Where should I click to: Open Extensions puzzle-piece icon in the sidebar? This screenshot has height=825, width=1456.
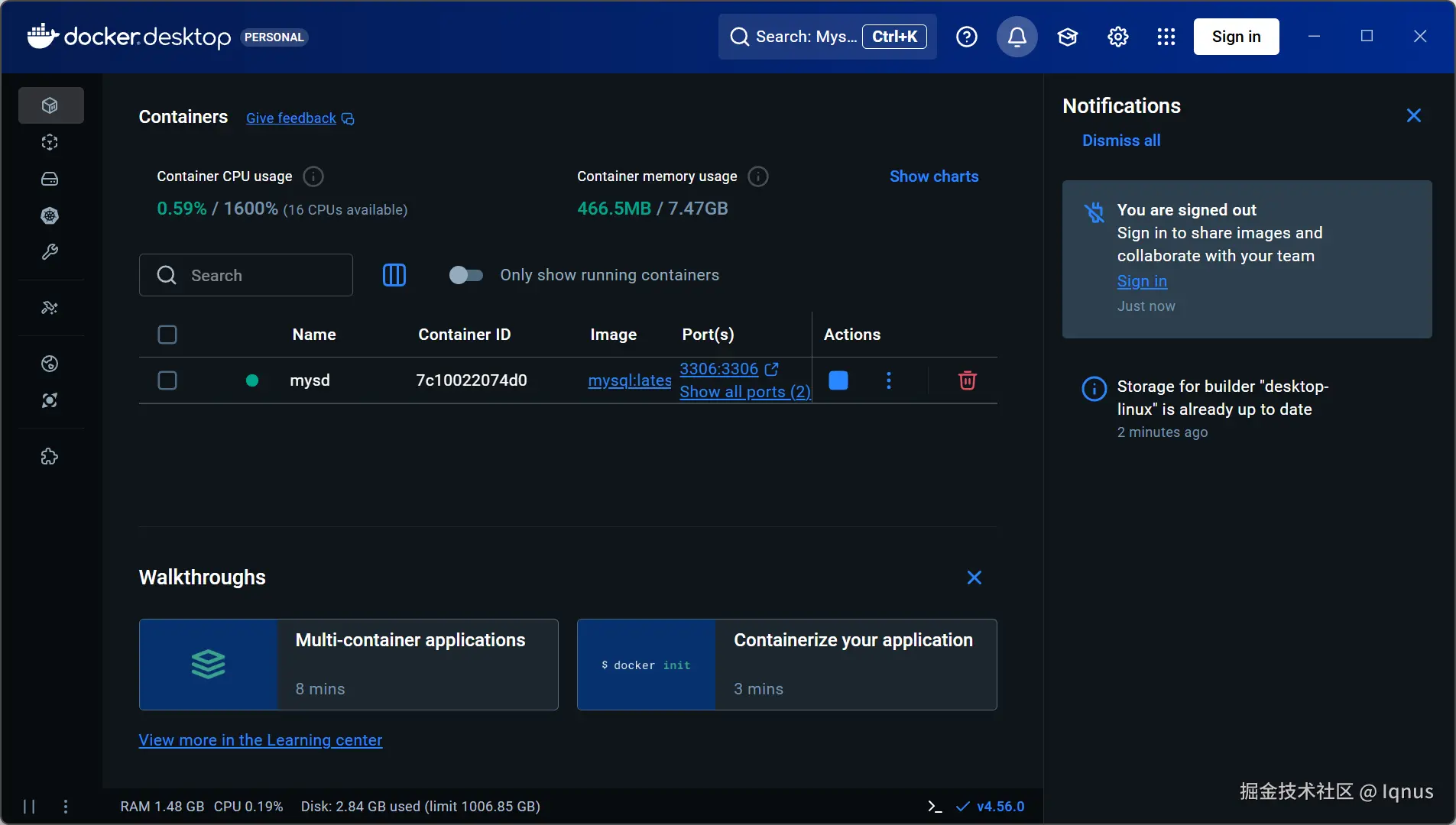(50, 457)
